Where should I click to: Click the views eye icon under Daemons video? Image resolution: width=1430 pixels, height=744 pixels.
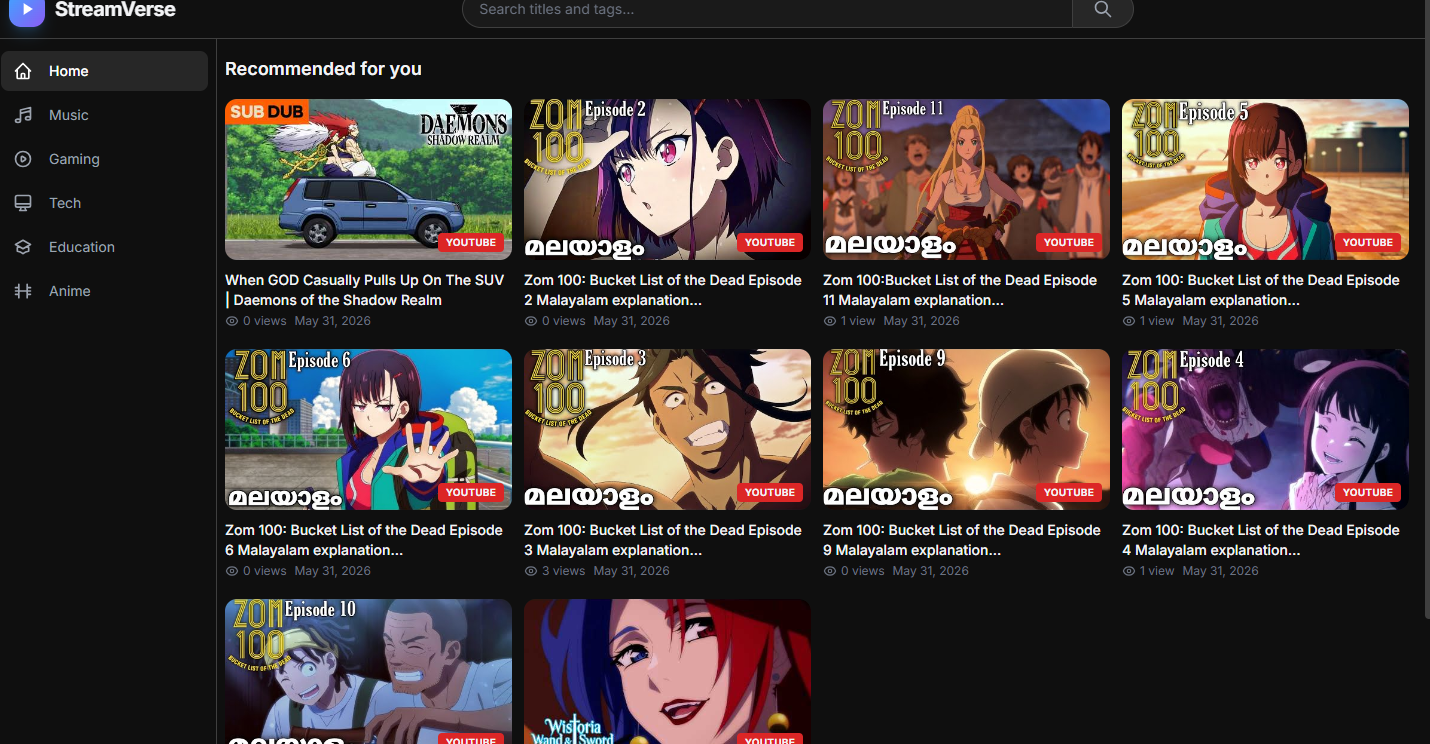(x=232, y=321)
